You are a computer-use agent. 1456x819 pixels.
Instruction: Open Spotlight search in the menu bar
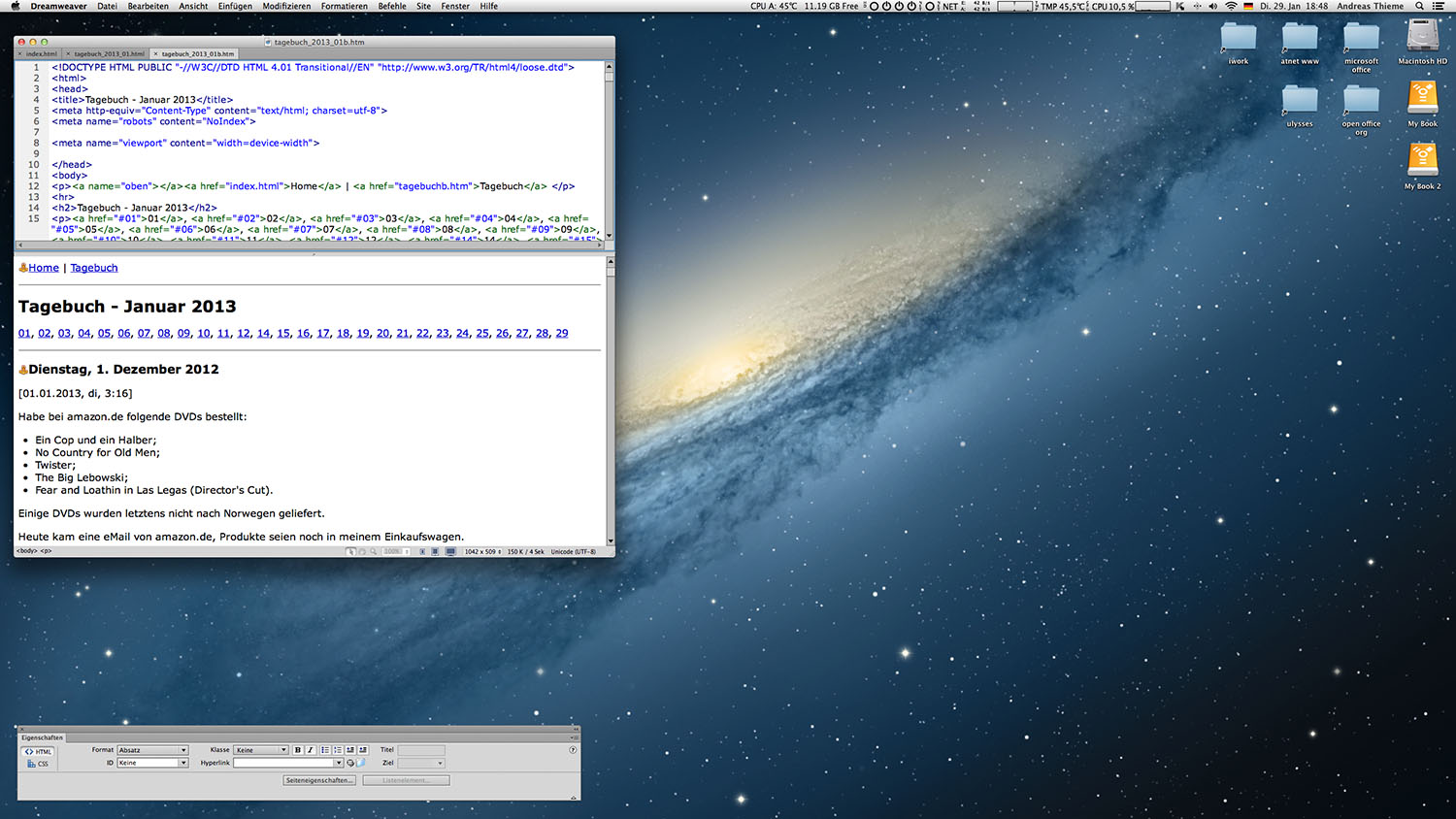(x=1419, y=6)
